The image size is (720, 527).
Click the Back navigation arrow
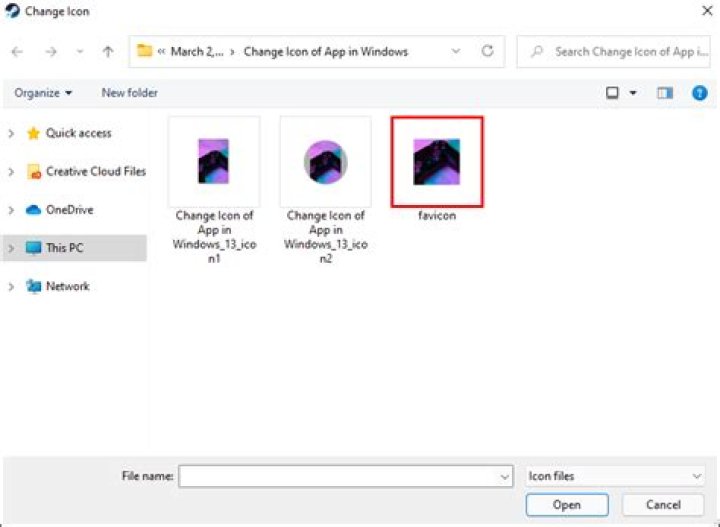click(17, 51)
